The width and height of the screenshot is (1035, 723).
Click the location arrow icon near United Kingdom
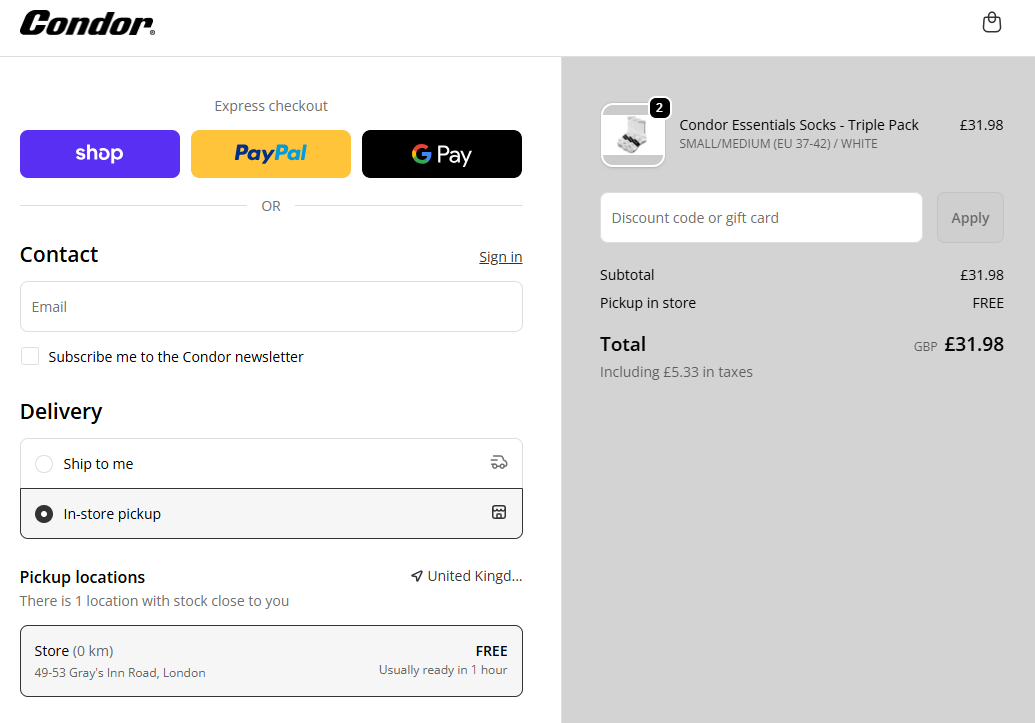[417, 576]
